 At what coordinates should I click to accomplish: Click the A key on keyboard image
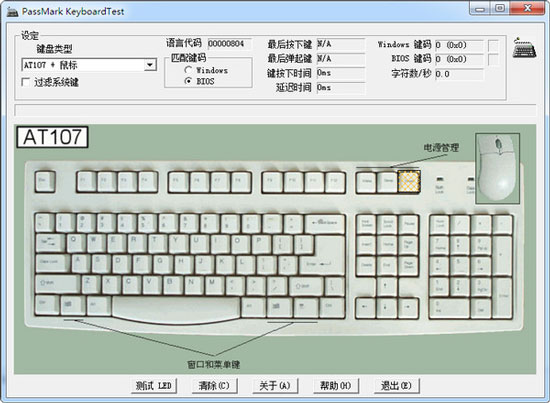point(81,263)
